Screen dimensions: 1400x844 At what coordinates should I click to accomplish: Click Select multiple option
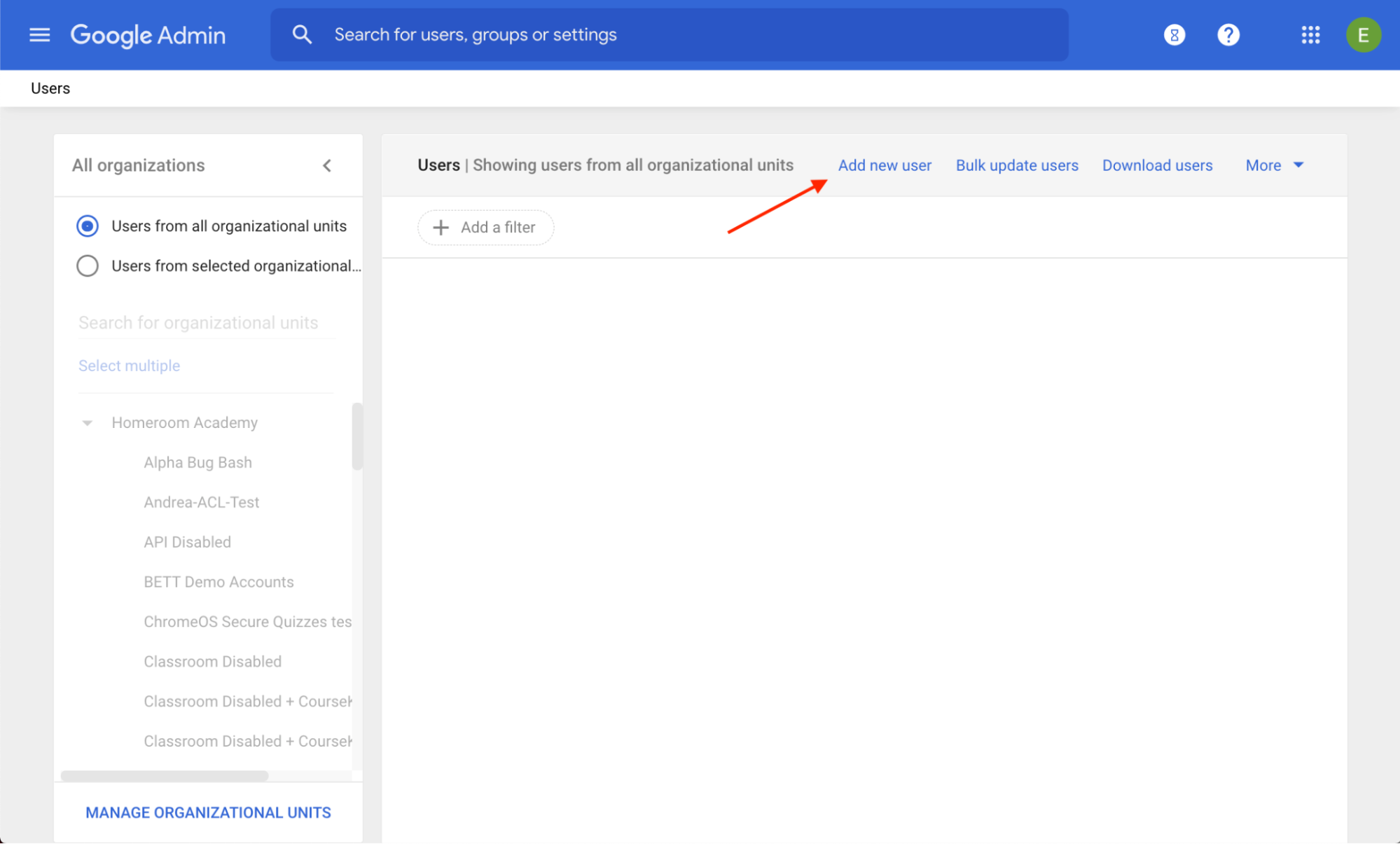pyautogui.click(x=128, y=365)
